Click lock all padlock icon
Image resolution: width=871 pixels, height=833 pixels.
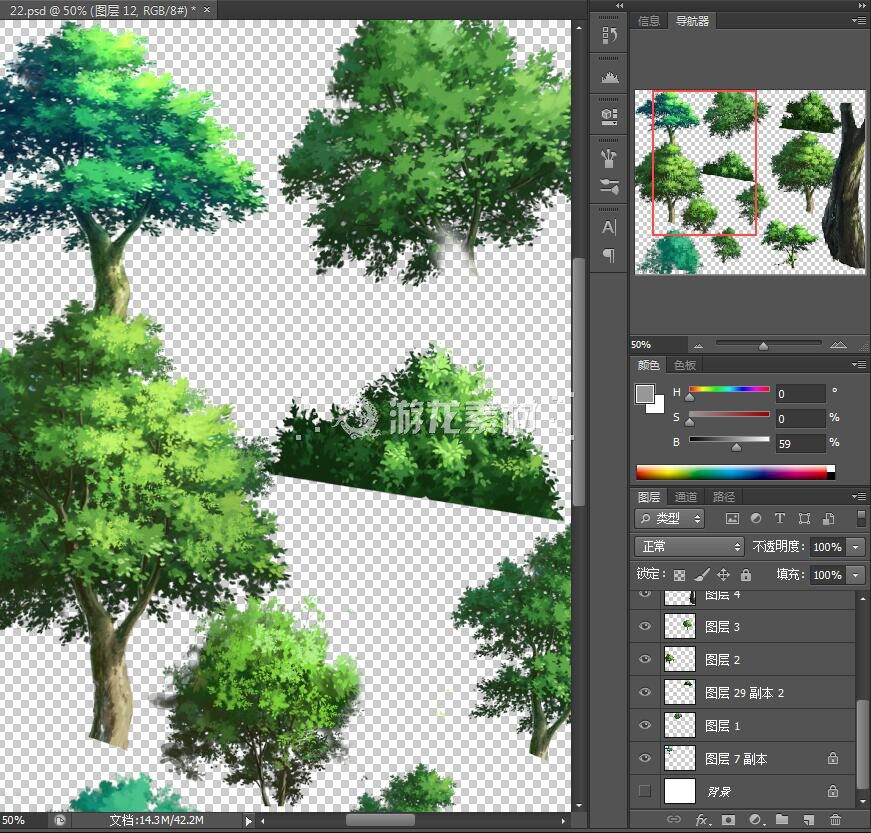745,575
